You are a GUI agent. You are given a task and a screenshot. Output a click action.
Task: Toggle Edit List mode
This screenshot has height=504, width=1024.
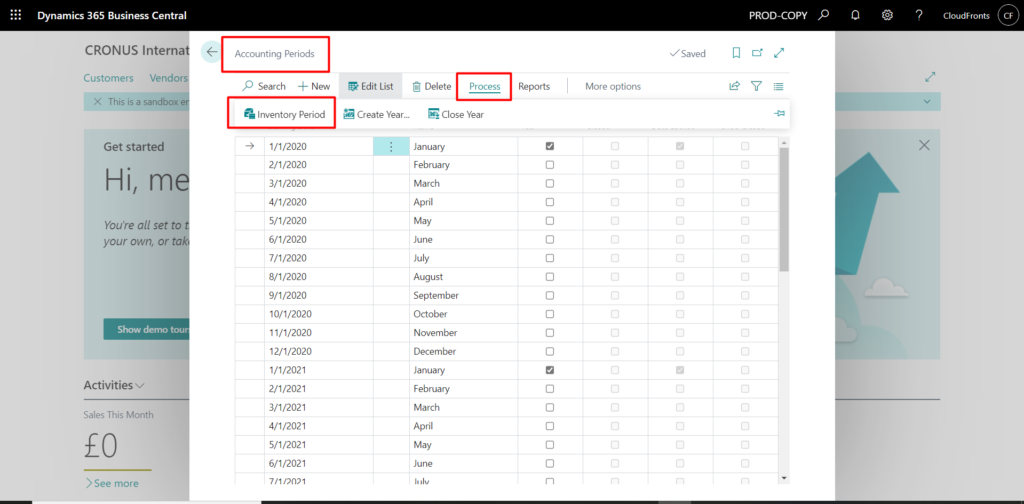[371, 86]
